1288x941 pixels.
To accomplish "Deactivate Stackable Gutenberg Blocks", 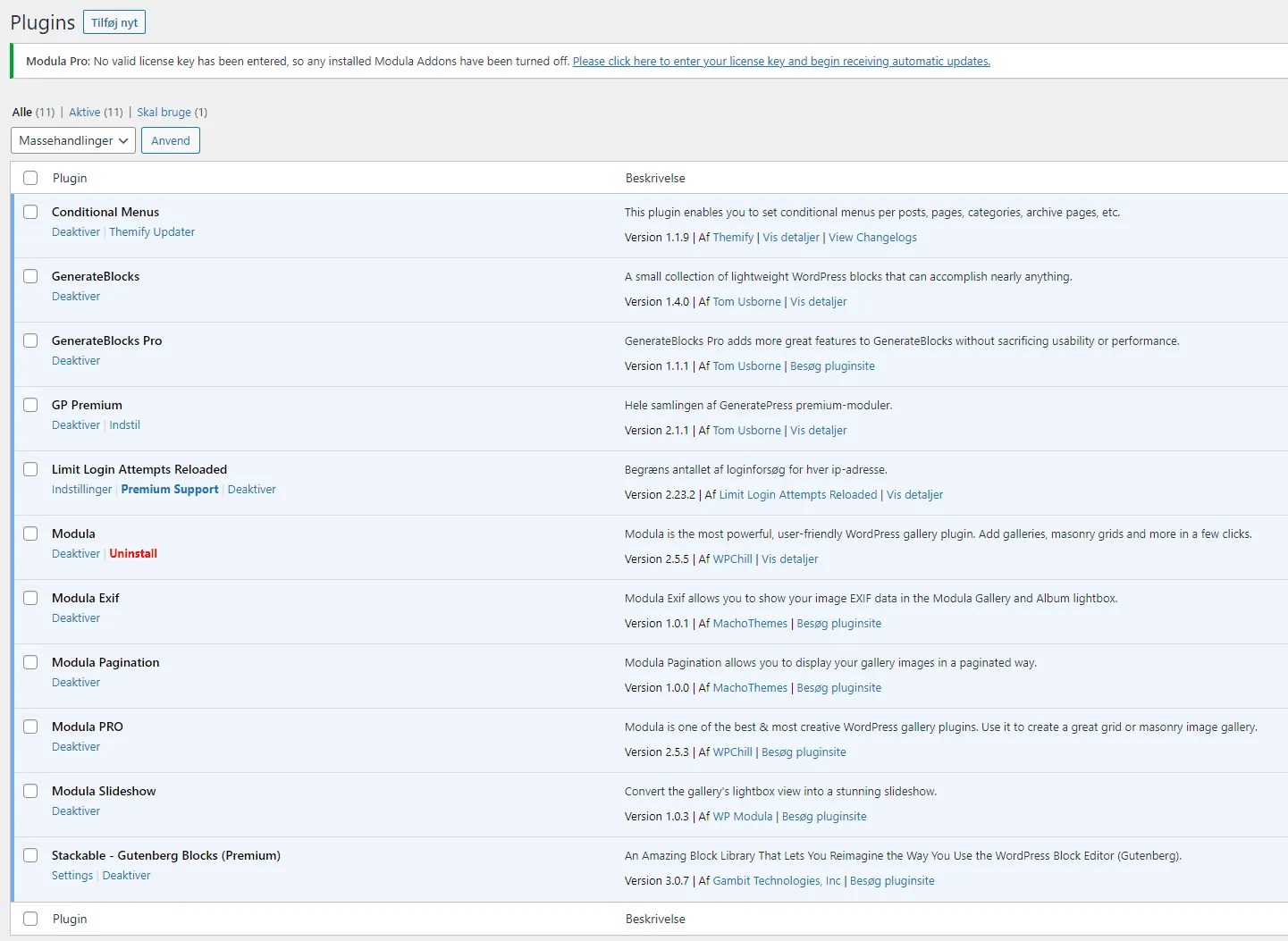I will [126, 875].
